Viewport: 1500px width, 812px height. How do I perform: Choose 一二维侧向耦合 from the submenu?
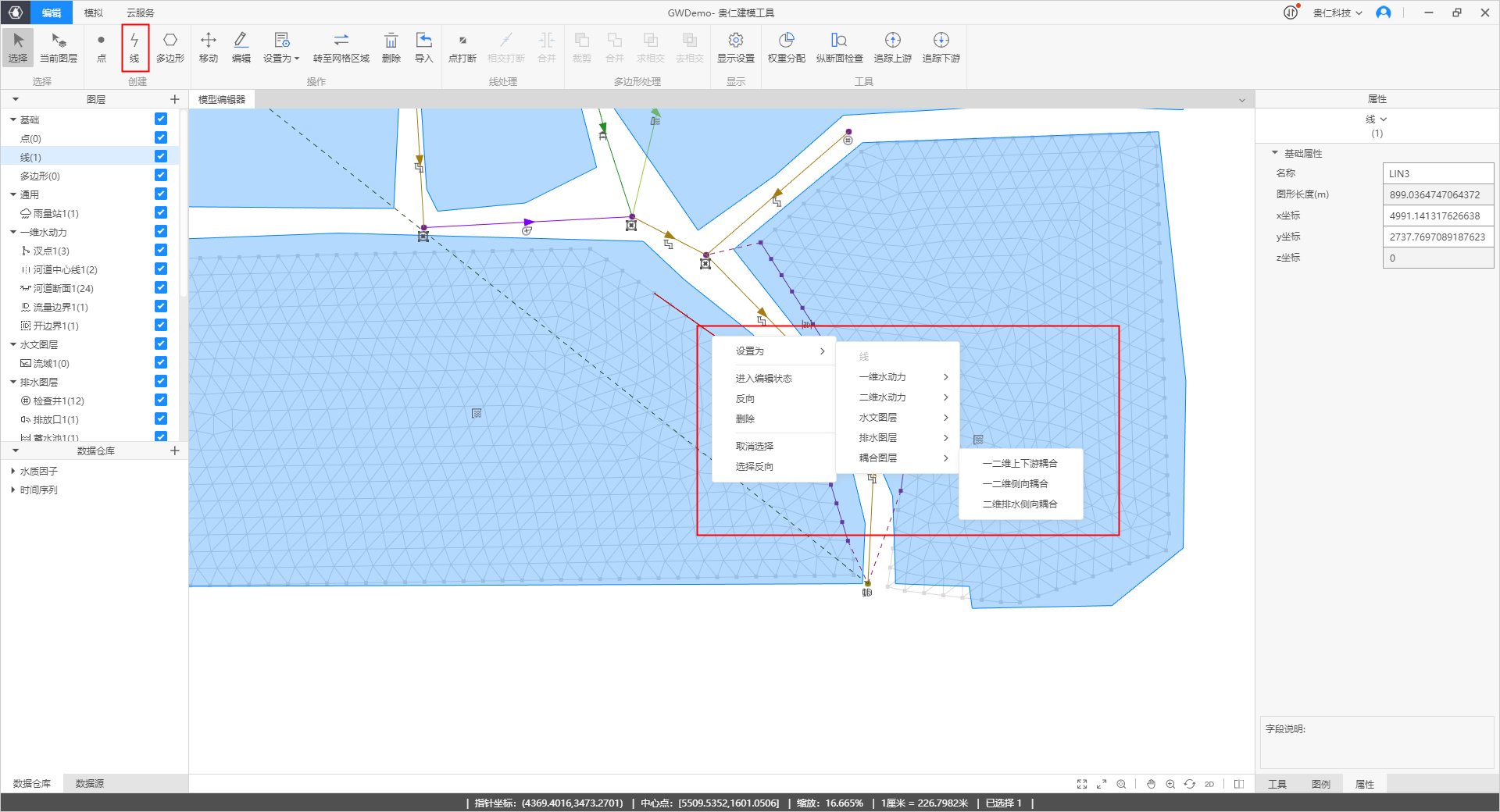point(1015,484)
